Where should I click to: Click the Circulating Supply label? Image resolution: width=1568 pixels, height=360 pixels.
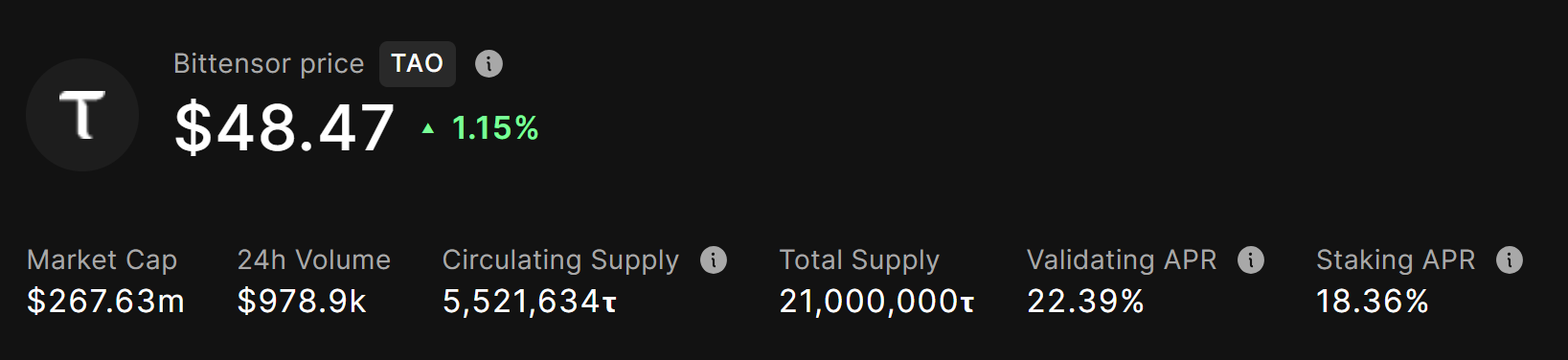click(x=560, y=259)
